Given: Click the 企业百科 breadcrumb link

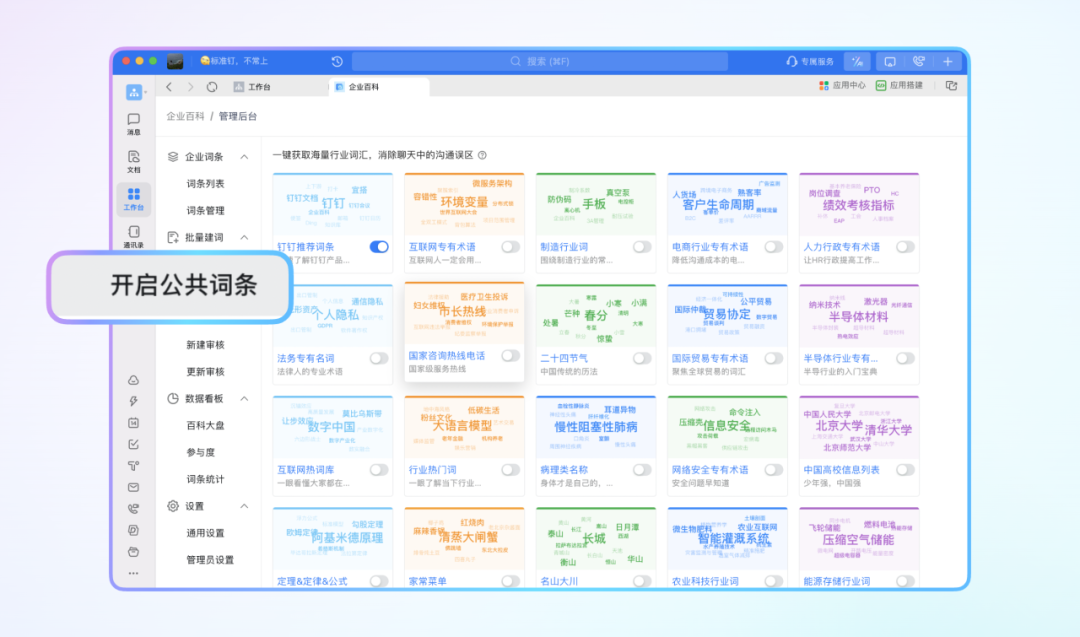Looking at the screenshot, I should pyautogui.click(x=185, y=117).
